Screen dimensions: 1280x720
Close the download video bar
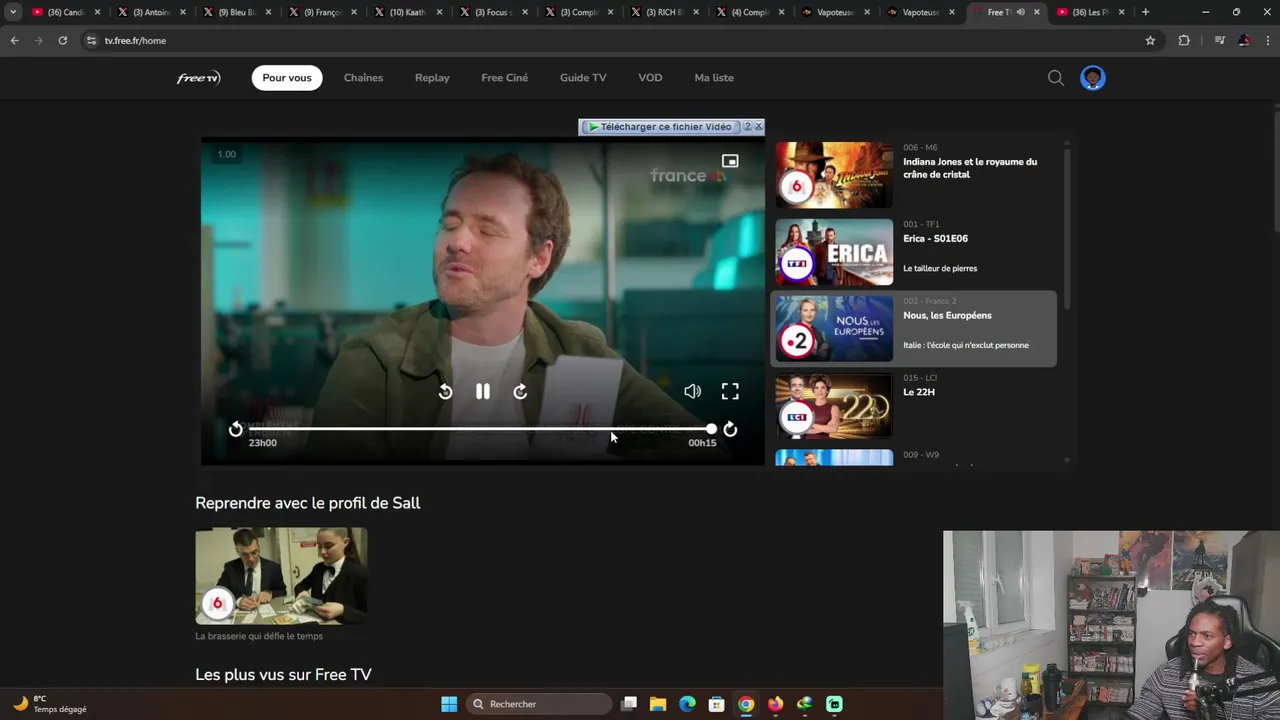(x=758, y=126)
